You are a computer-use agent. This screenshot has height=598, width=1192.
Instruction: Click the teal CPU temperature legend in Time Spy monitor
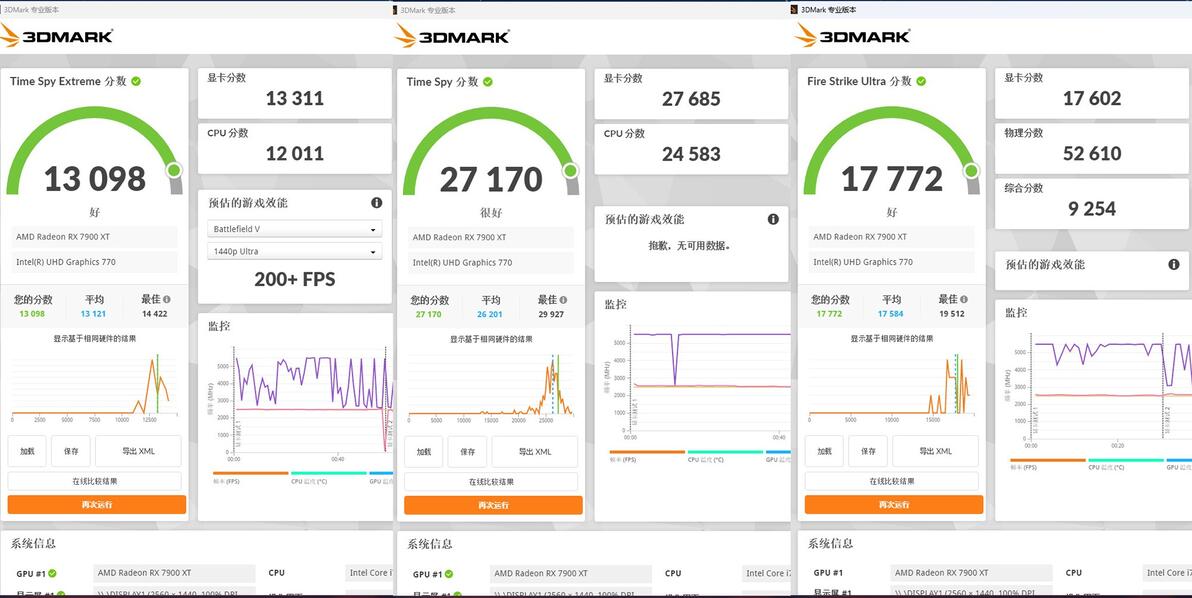[x=725, y=452]
